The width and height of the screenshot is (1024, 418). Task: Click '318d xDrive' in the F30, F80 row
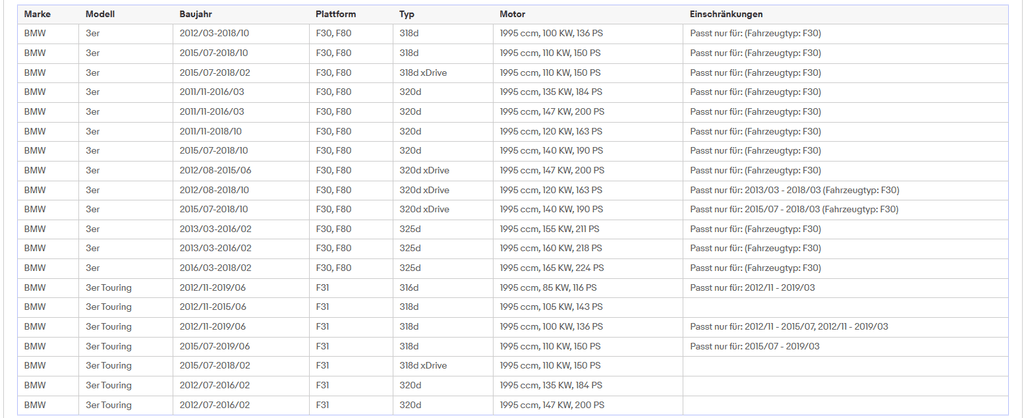tap(423, 72)
